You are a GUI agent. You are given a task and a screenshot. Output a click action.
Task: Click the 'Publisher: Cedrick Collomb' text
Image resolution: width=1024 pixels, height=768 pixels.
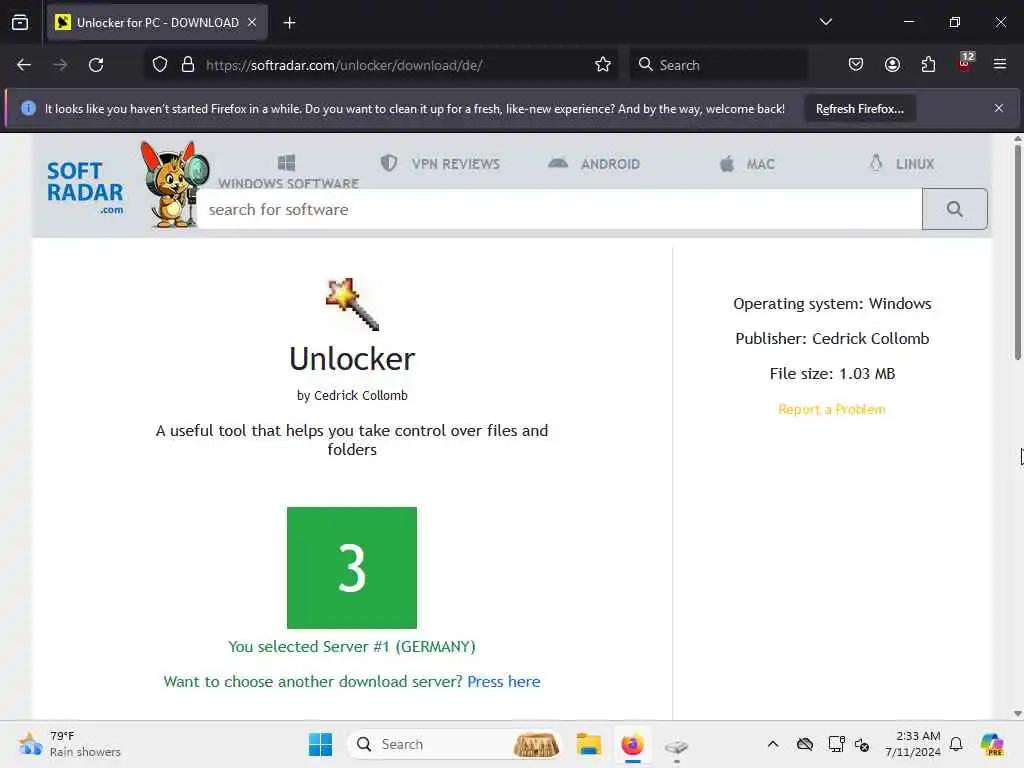[x=832, y=338]
